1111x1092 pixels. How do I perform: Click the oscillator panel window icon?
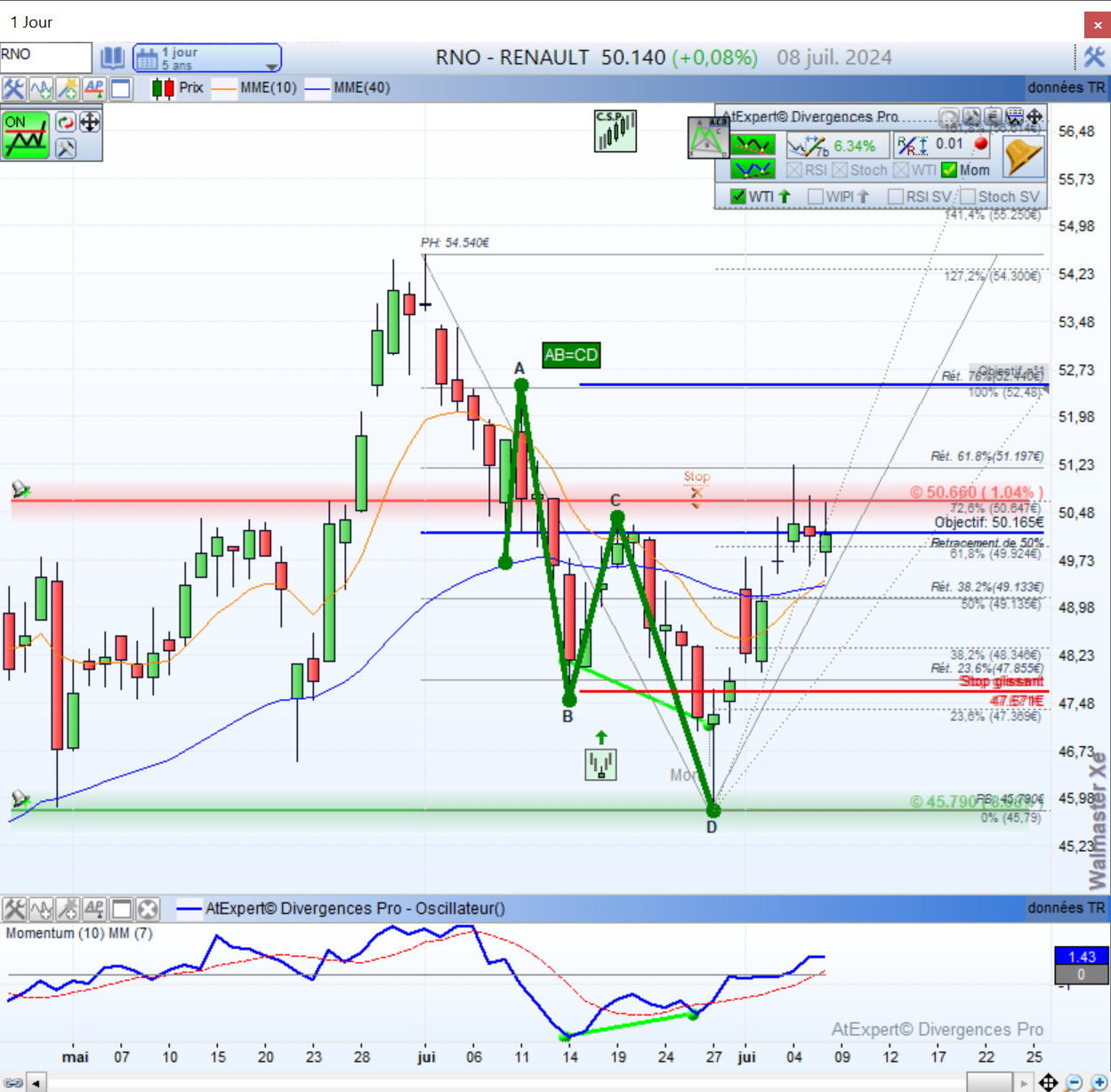(121, 909)
